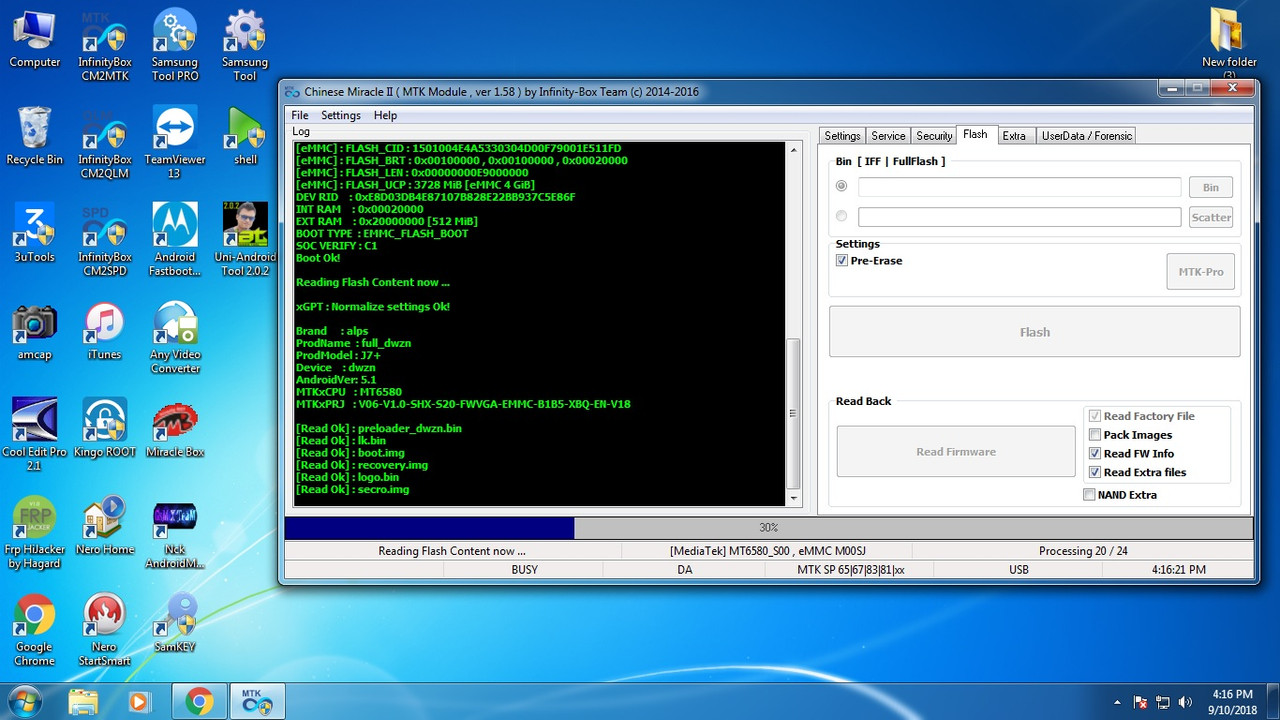
Task: Open UserData / Forensic tab
Action: point(1086,136)
